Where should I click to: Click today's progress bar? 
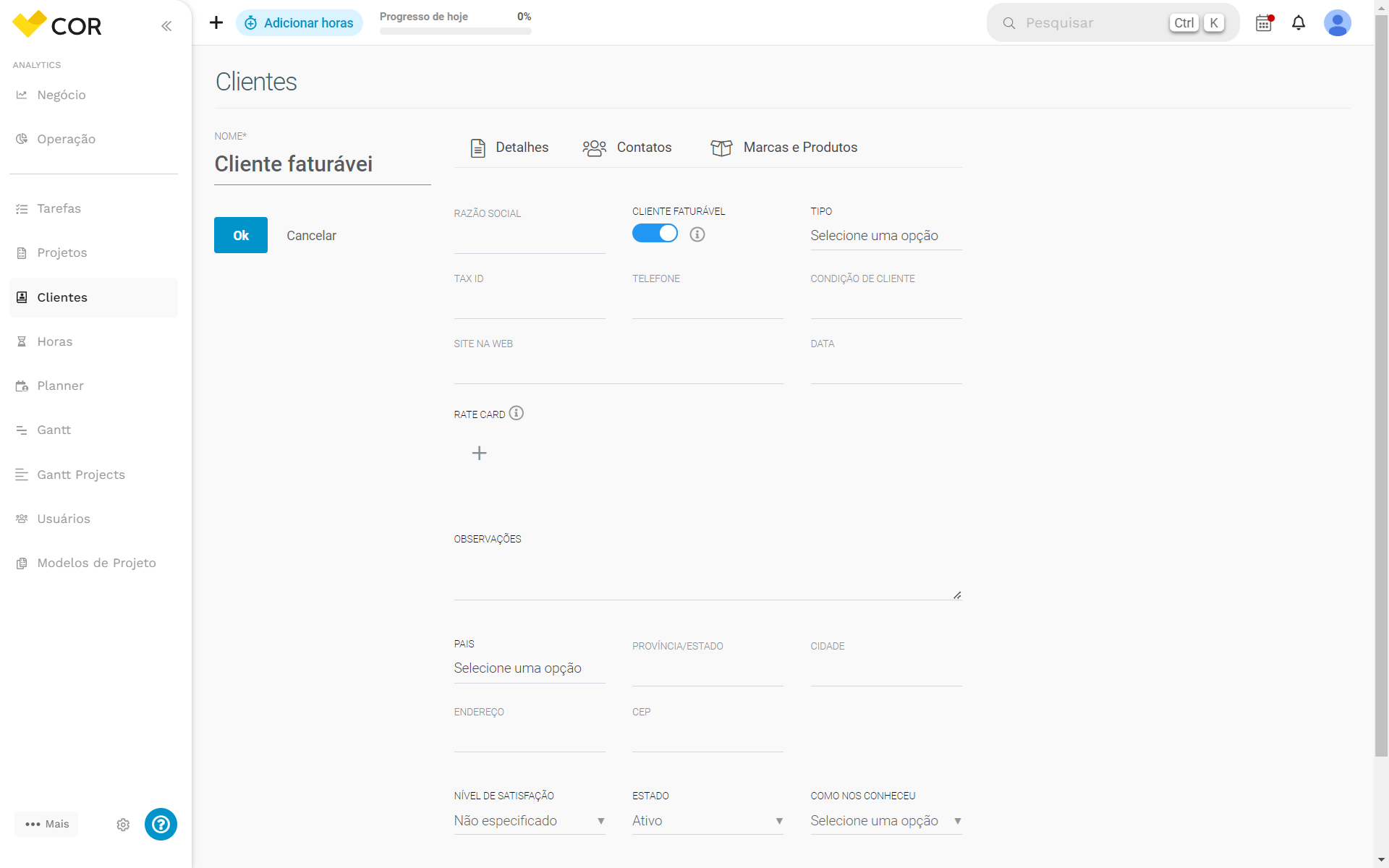point(456,31)
